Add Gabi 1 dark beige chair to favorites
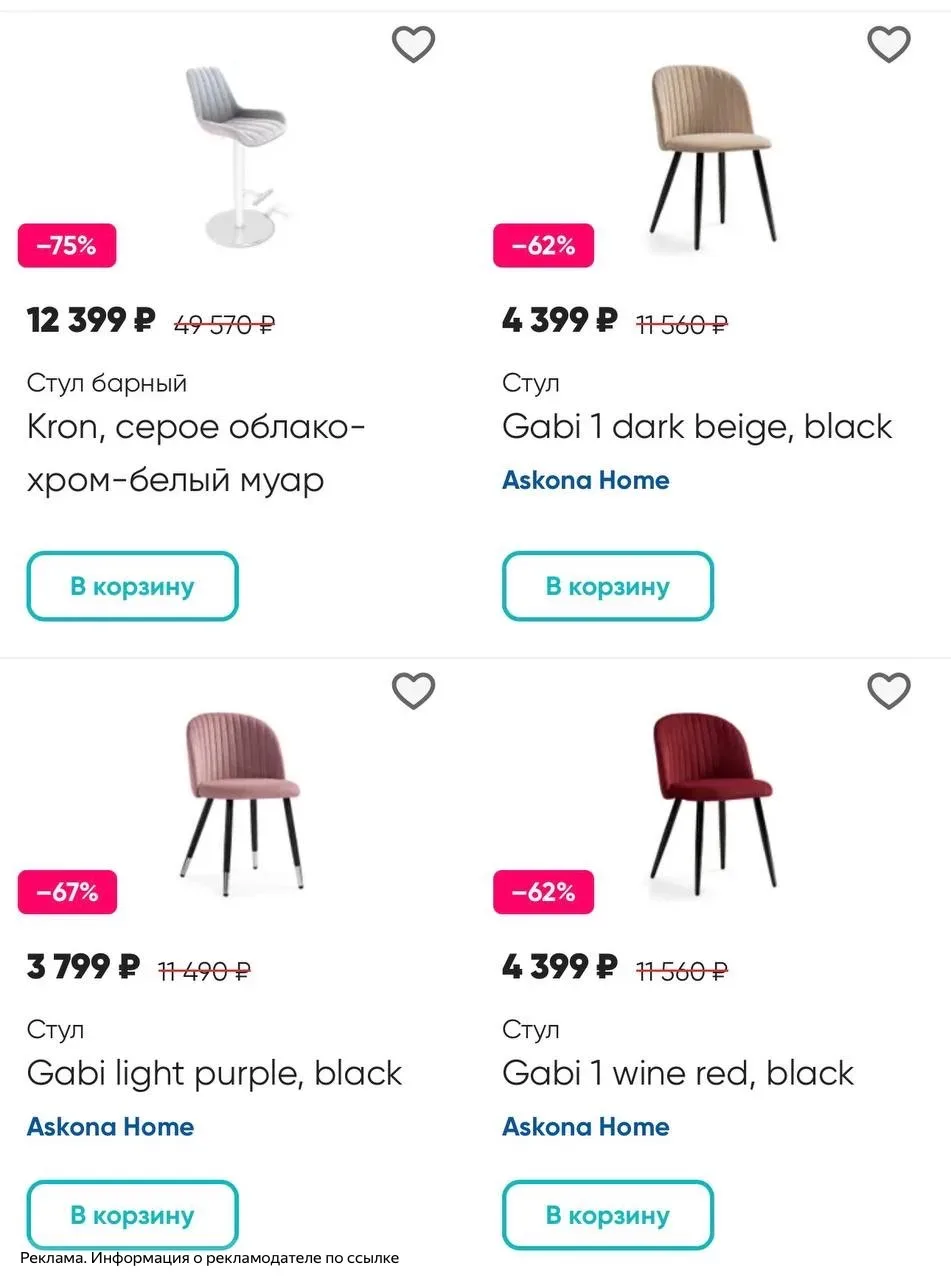The image size is (951, 1280). (x=888, y=44)
